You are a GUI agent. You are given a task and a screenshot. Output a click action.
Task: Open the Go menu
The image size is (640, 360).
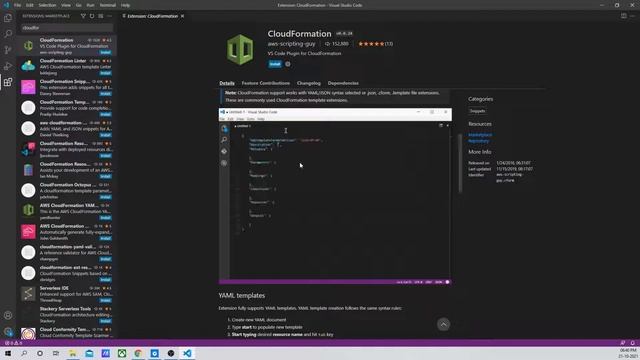[x=79, y=5]
